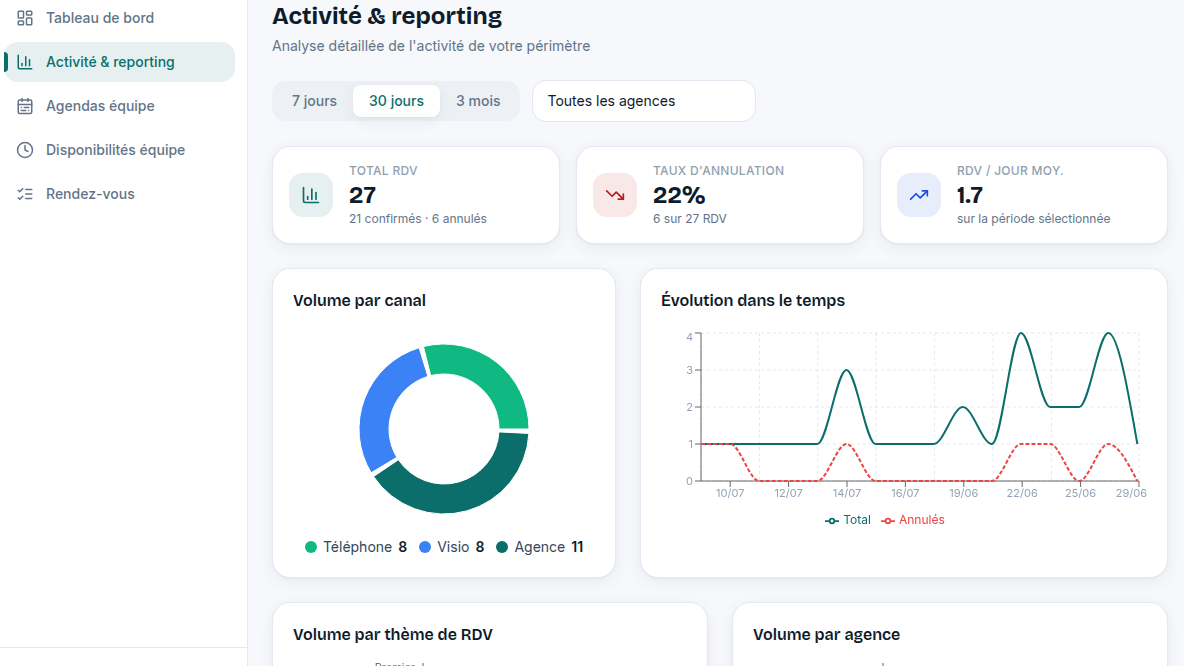Click the Activité & reporting bar chart icon
Image resolution: width=1184 pixels, height=666 pixels.
pos(25,62)
